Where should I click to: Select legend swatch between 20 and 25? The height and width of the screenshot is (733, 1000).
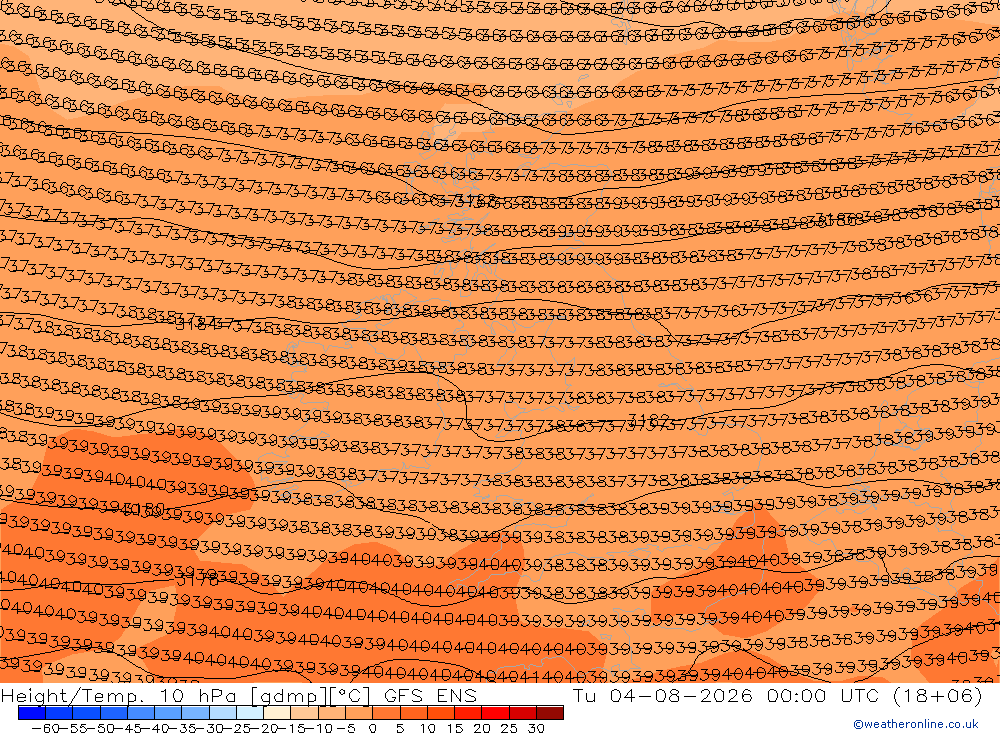(496, 713)
